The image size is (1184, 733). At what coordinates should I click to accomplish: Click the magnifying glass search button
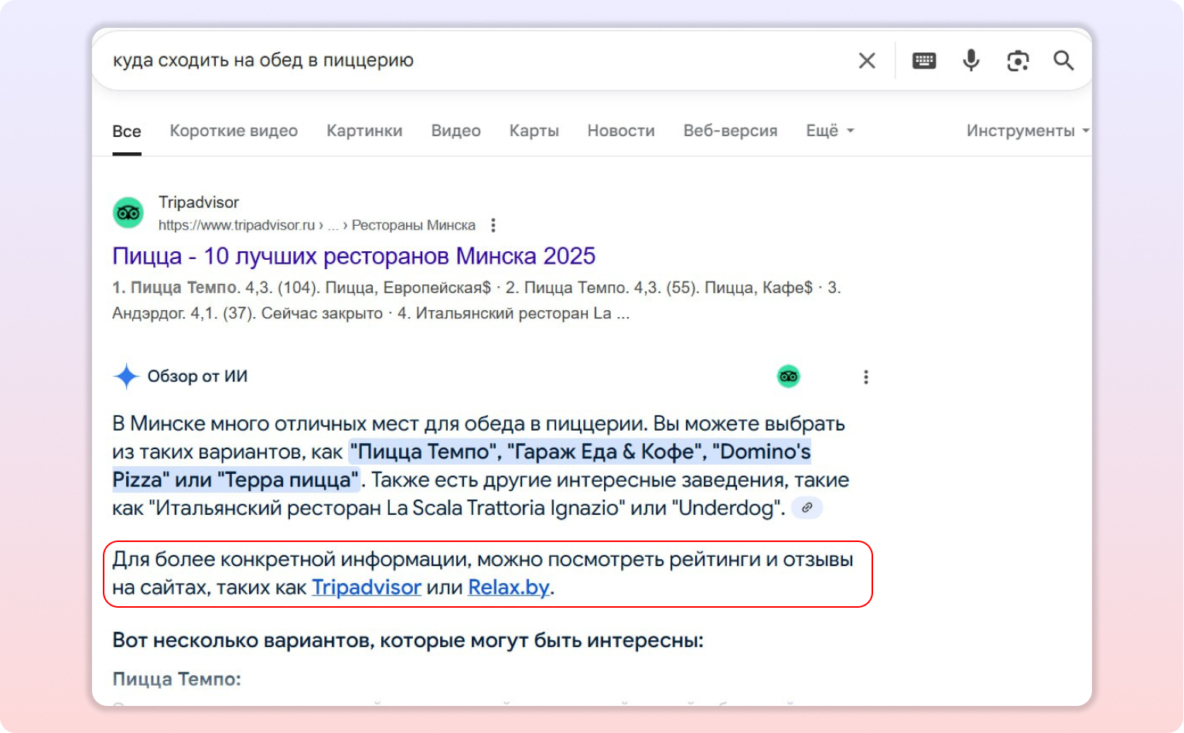pyautogui.click(x=1063, y=61)
